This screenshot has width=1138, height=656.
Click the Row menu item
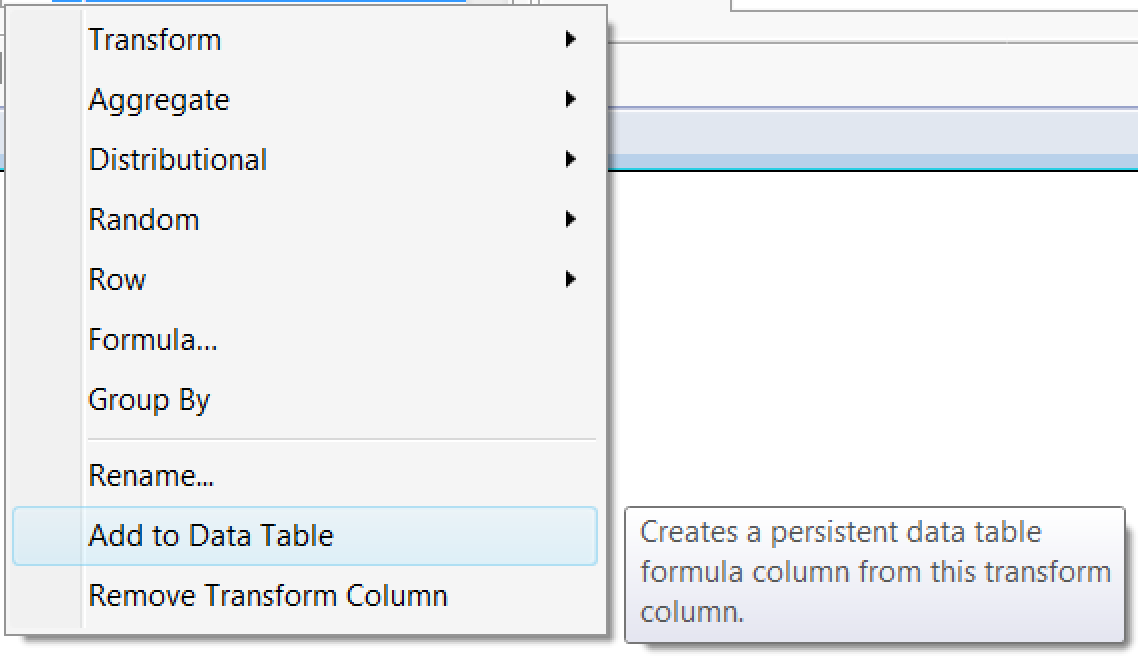[x=117, y=280]
